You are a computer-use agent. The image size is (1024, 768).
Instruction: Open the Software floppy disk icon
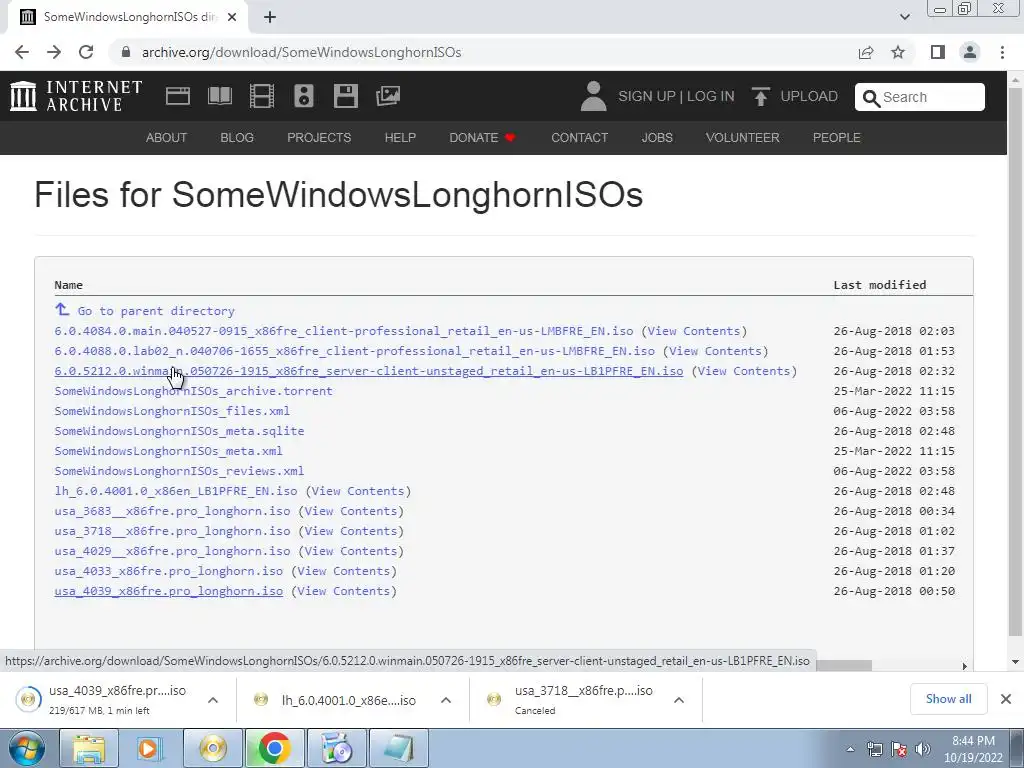click(345, 96)
